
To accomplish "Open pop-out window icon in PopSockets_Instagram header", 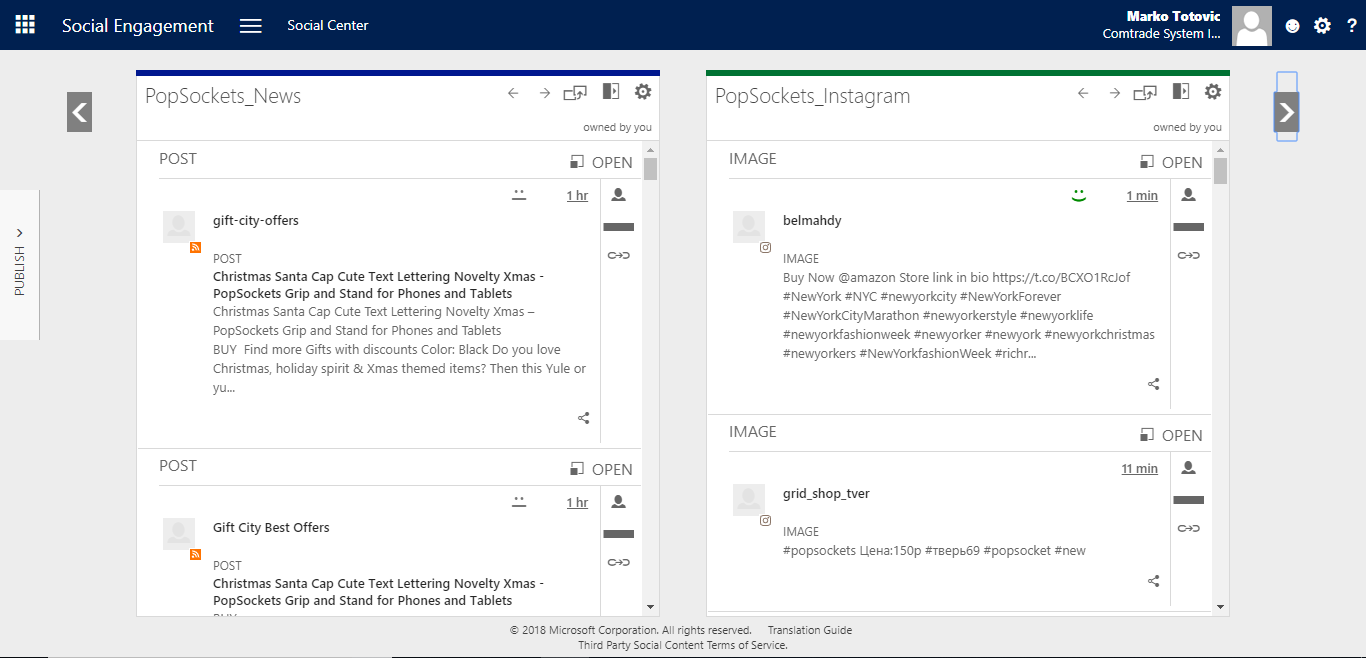I will [x=1145, y=93].
